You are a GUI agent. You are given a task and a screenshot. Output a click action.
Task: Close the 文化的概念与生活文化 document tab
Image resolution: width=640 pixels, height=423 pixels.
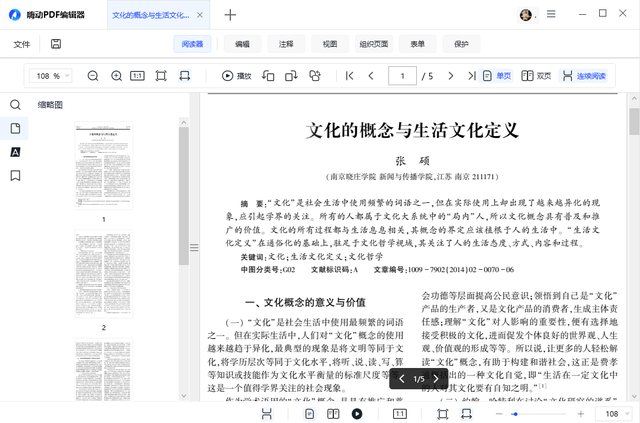pos(200,15)
